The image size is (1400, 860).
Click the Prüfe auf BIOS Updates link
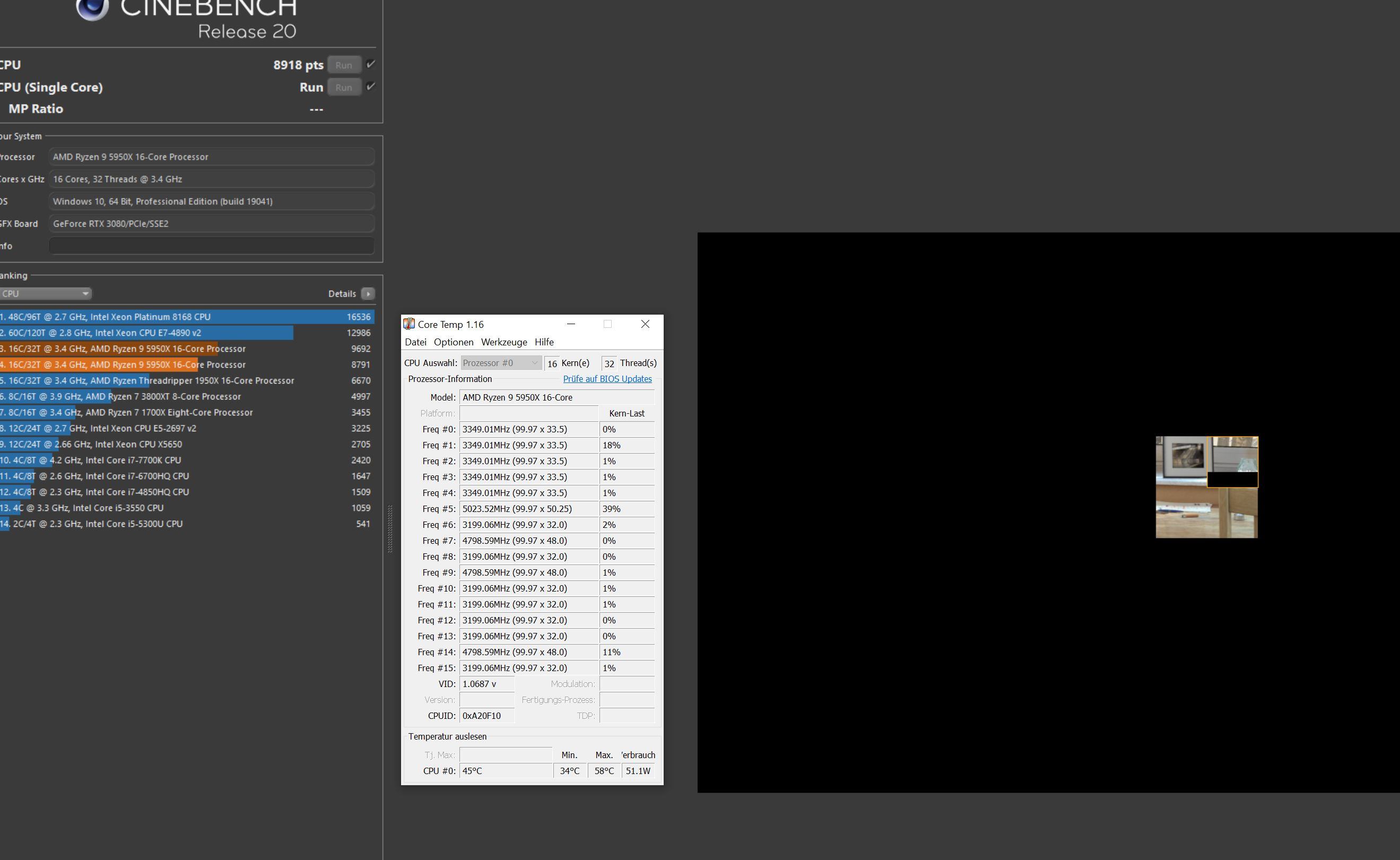click(607, 379)
